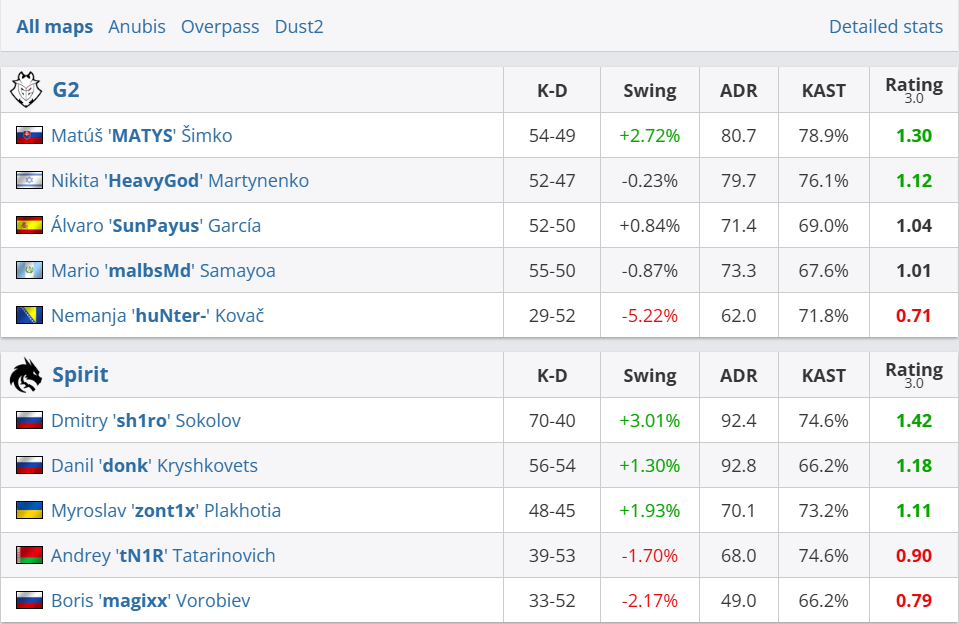Viewport: 959px width, 624px height.
Task: Open Dmitry 'sh1ro' Sokolov's player profile
Action: tap(146, 420)
